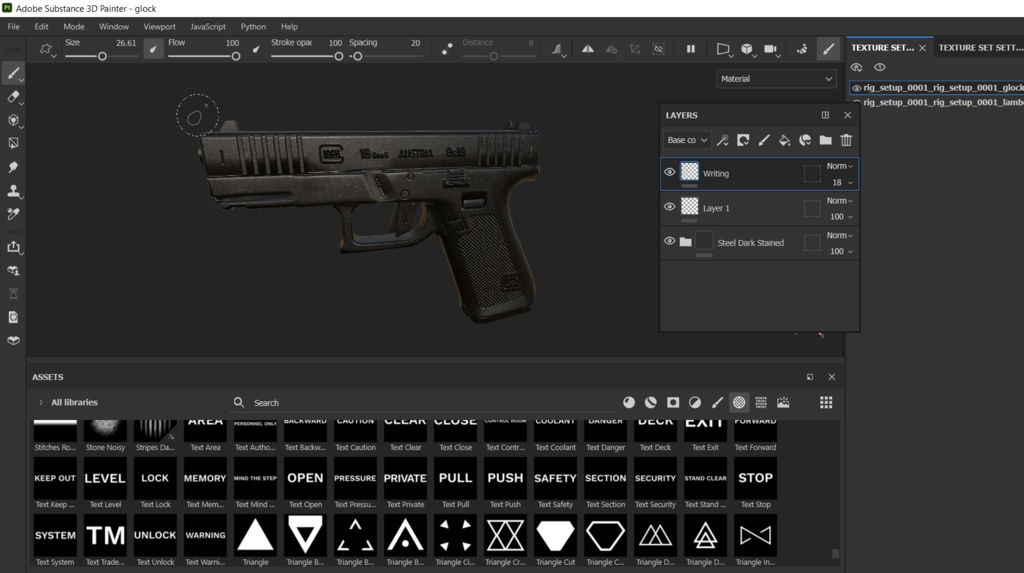Open Writing layer blend mode dropdown

coord(840,166)
